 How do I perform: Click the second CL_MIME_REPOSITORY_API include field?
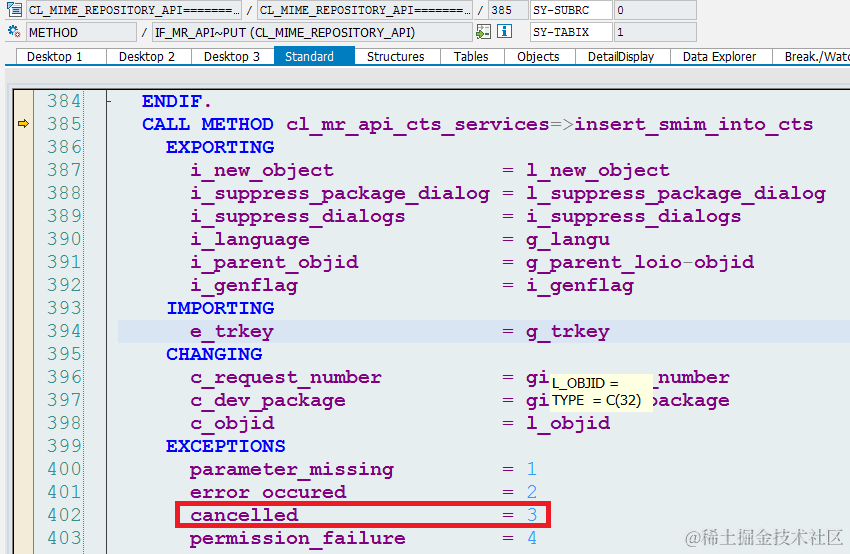[x=365, y=10]
